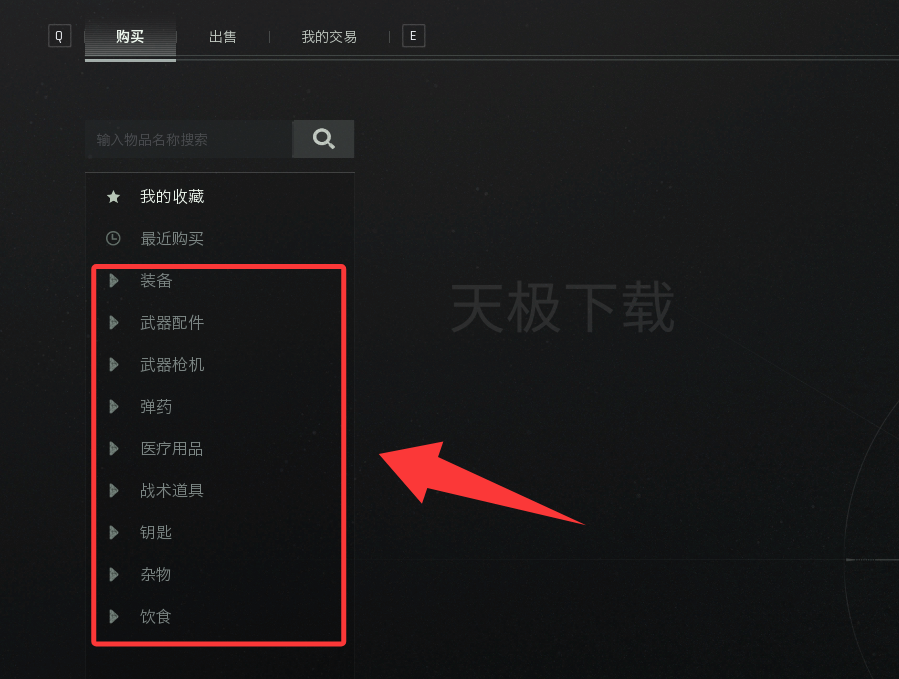Focus the 输入物品名称搜索 search field

pos(189,139)
